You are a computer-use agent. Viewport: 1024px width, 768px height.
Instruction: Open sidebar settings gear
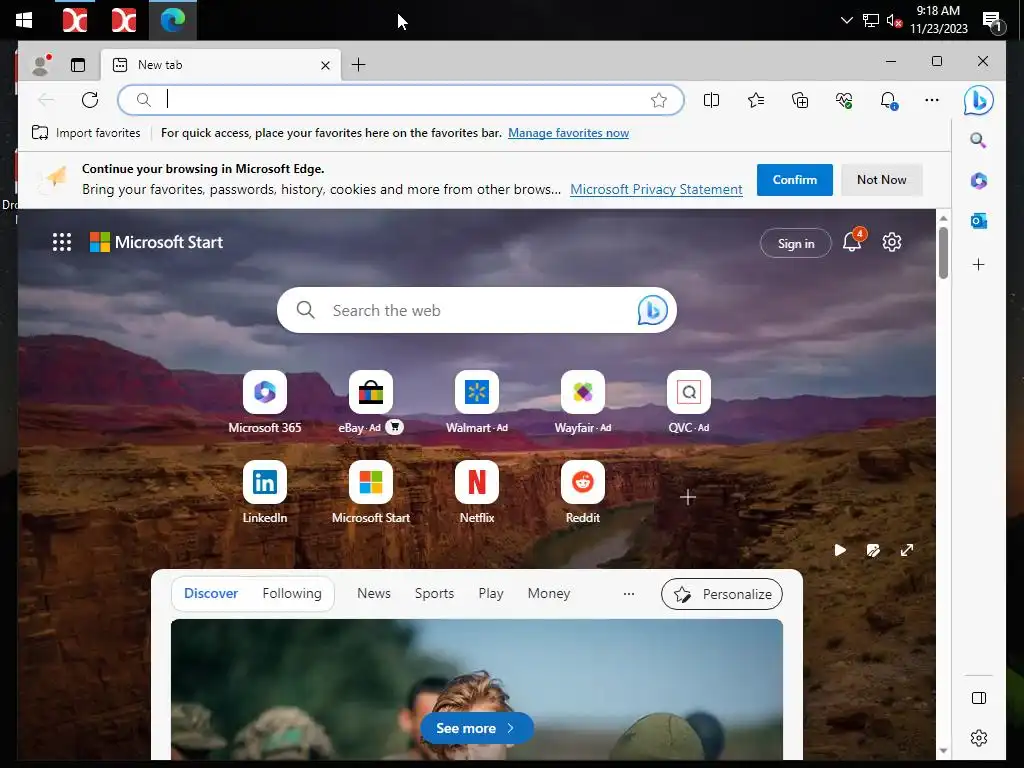tap(978, 738)
